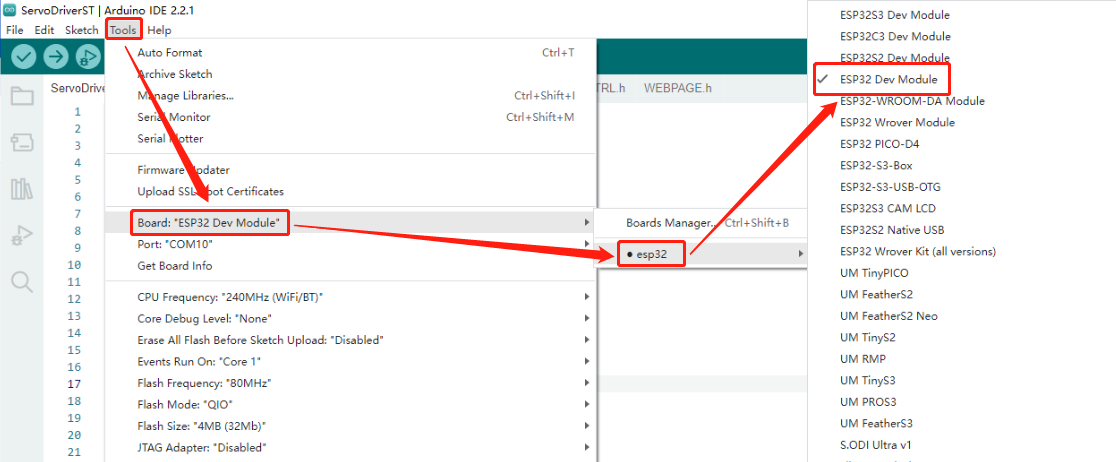Click the Verify checkmark button
Screen dimensions: 1116x462
coord(23,56)
